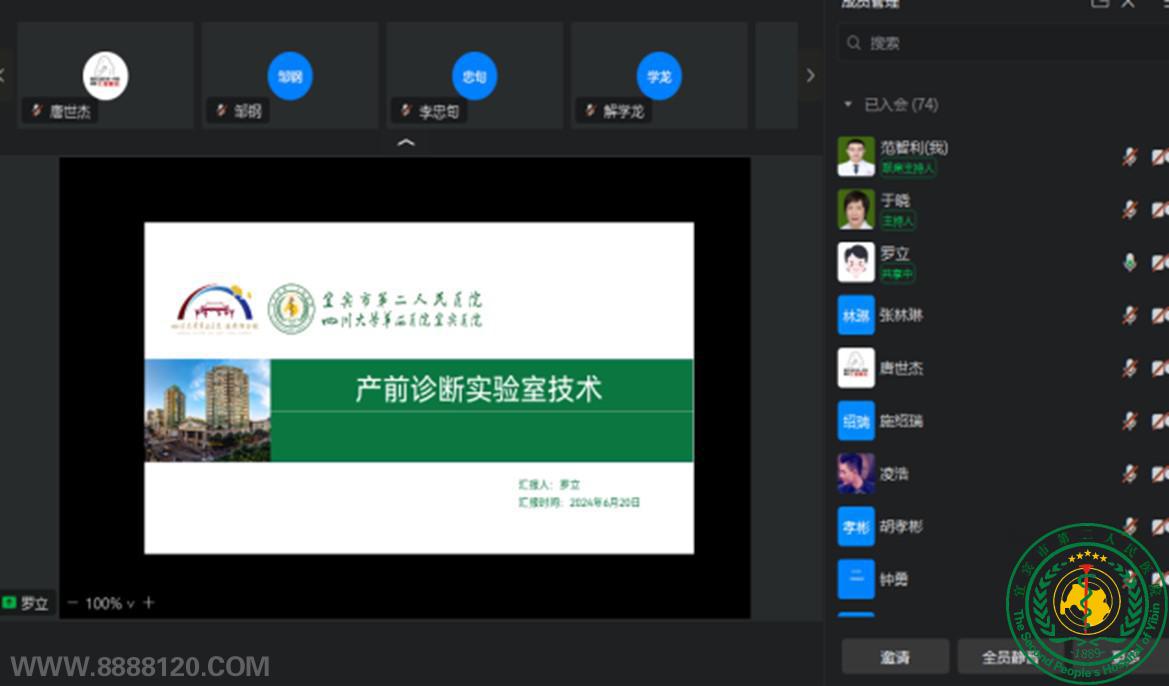Click 凌浩's avatar in the member list

[x=856, y=473]
